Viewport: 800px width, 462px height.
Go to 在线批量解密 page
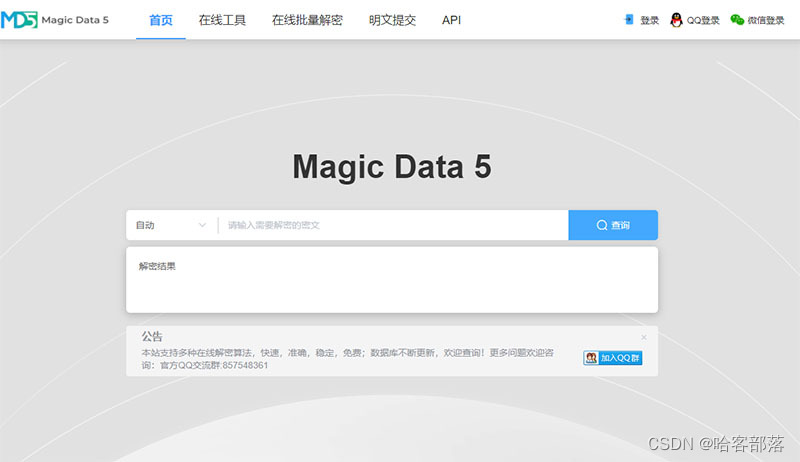click(x=307, y=20)
